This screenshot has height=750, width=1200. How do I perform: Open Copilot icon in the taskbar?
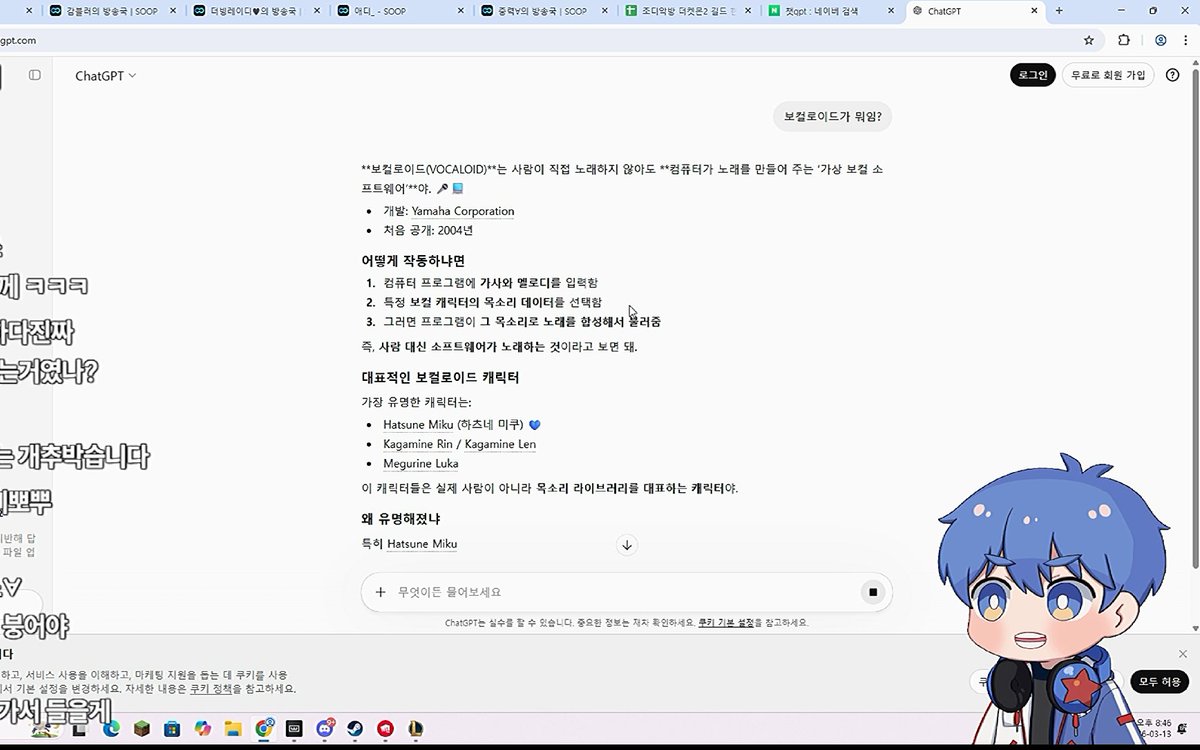[x=203, y=729]
